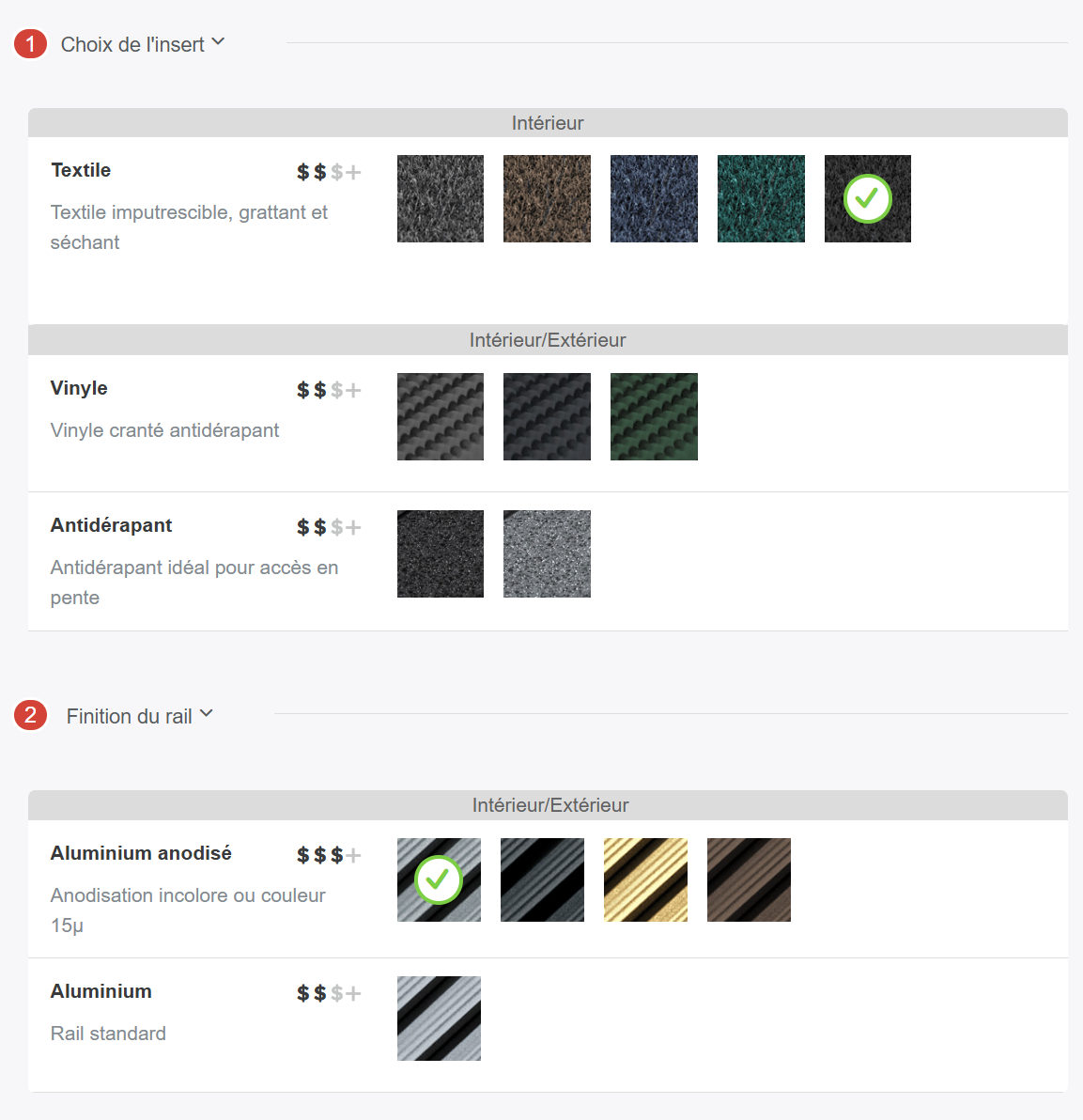Collapse the Finition du rail section
Viewport: 1083px width, 1120px height.
pyautogui.click(x=129, y=716)
